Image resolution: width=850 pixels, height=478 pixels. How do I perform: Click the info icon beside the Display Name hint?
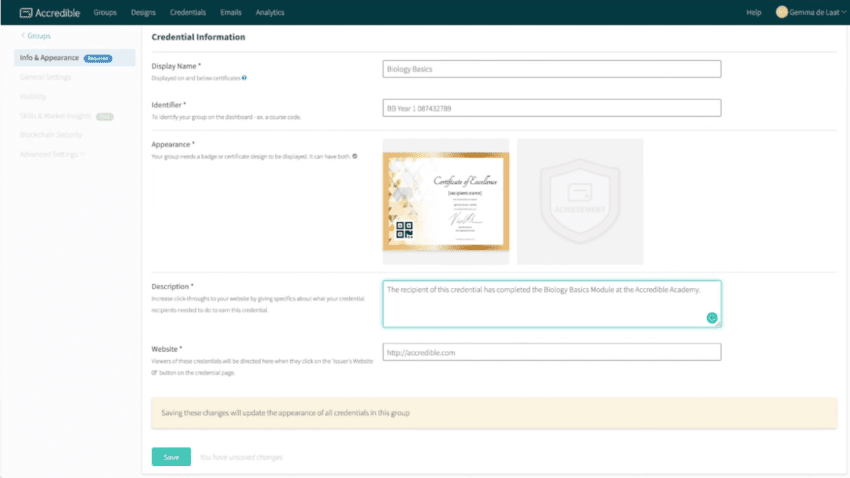244,78
